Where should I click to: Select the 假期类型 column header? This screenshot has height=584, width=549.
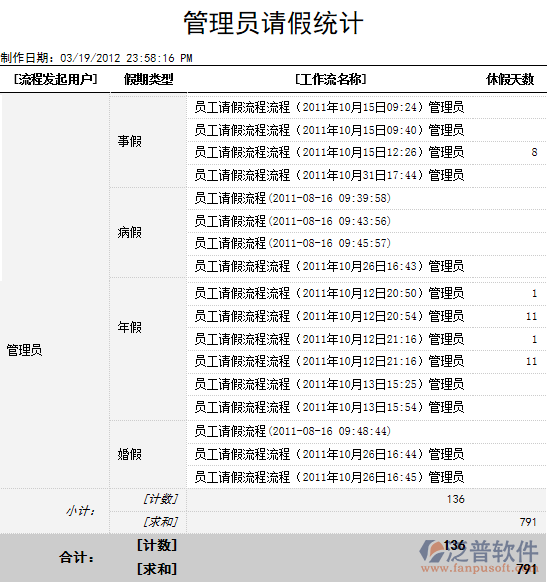(x=149, y=79)
